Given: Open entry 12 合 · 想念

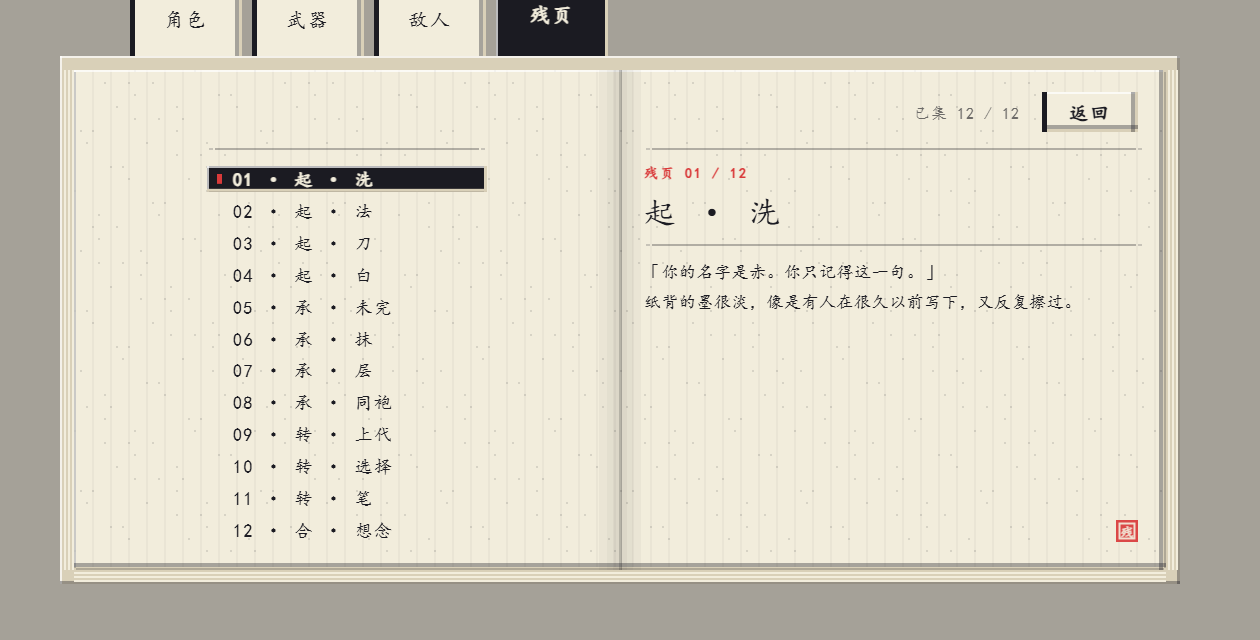Looking at the screenshot, I should pyautogui.click(x=346, y=530).
